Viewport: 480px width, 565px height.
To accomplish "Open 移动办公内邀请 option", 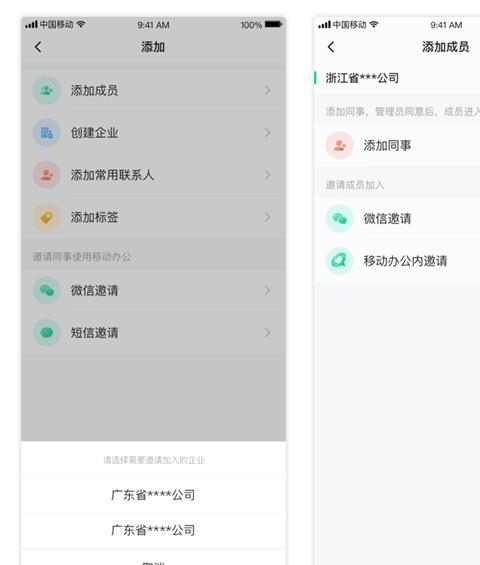I will coord(397,261).
